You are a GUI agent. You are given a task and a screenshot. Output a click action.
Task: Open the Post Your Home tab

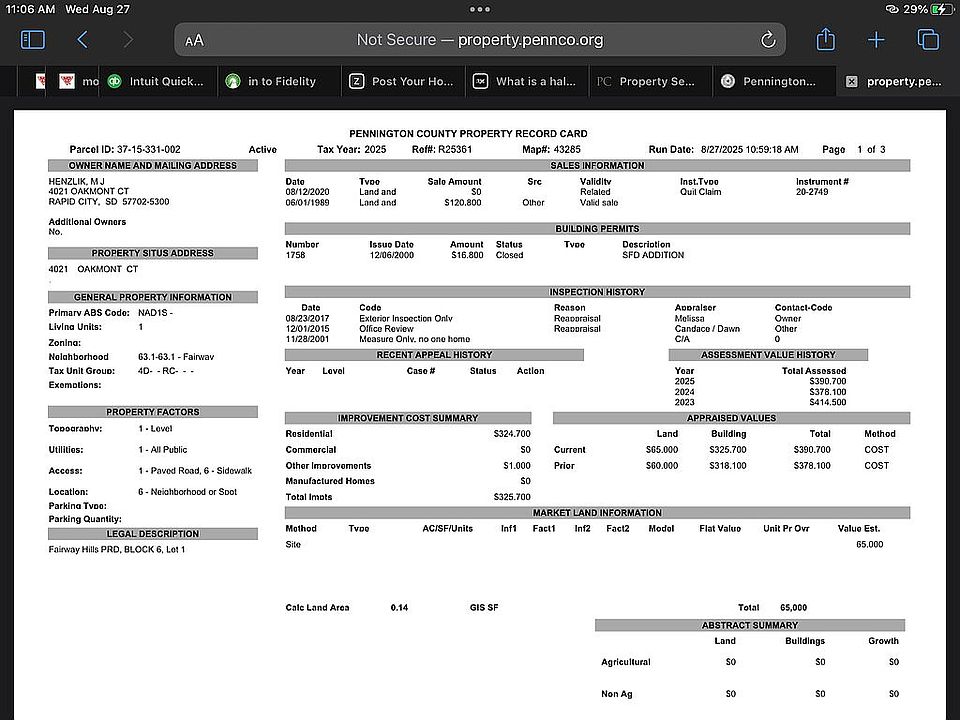tap(403, 82)
